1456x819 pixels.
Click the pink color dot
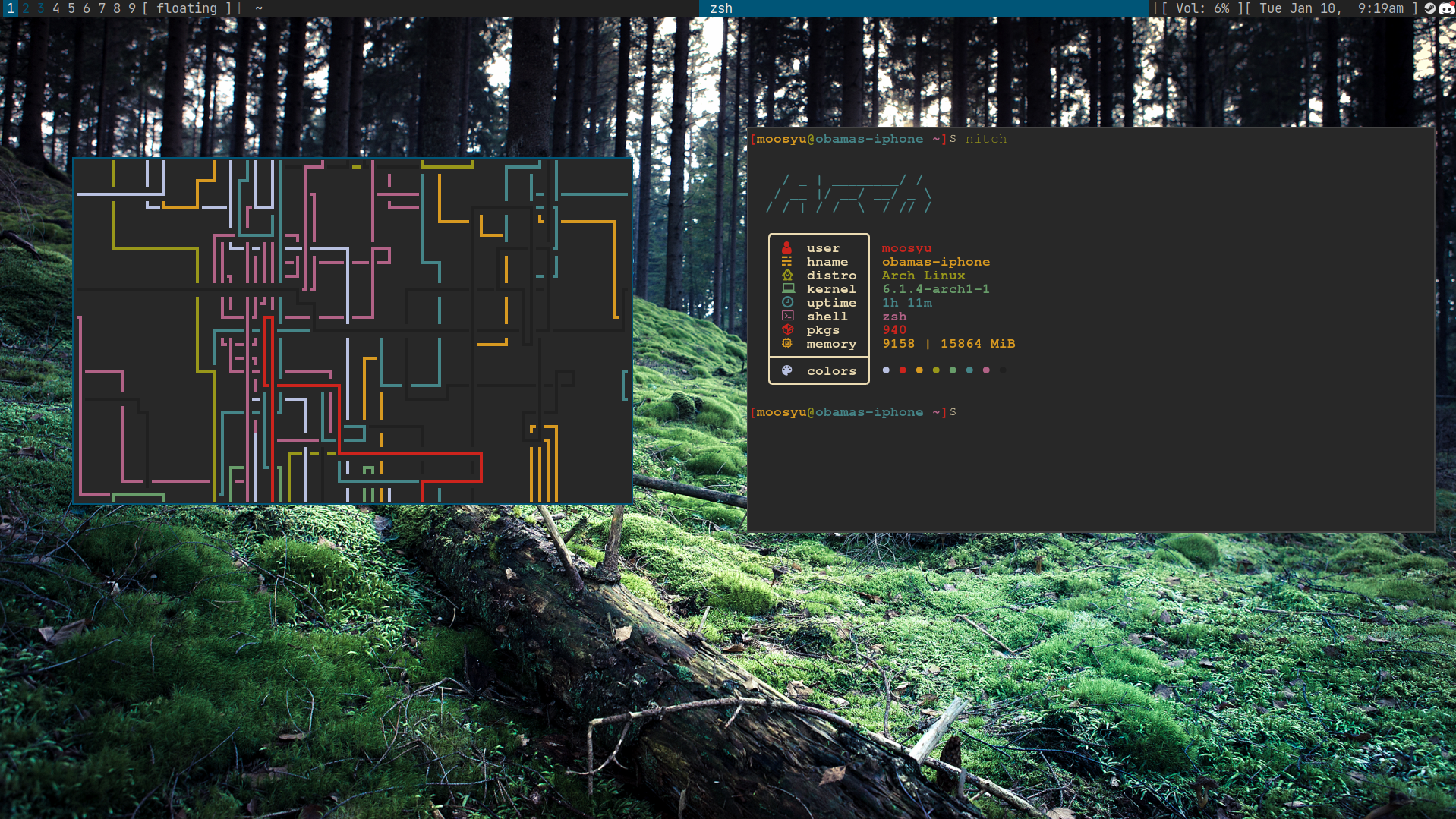tap(986, 370)
